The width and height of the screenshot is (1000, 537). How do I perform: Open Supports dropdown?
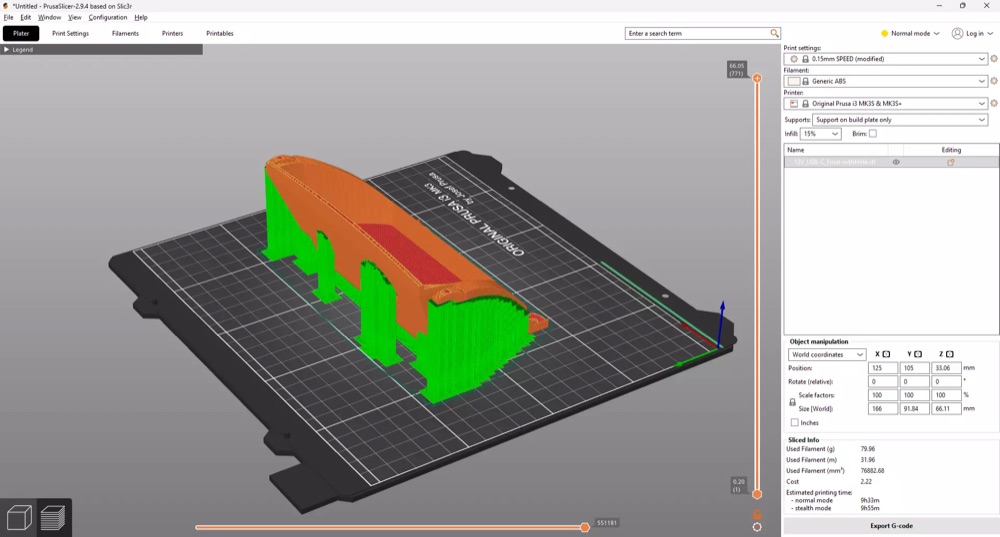pyautogui.click(x=899, y=120)
